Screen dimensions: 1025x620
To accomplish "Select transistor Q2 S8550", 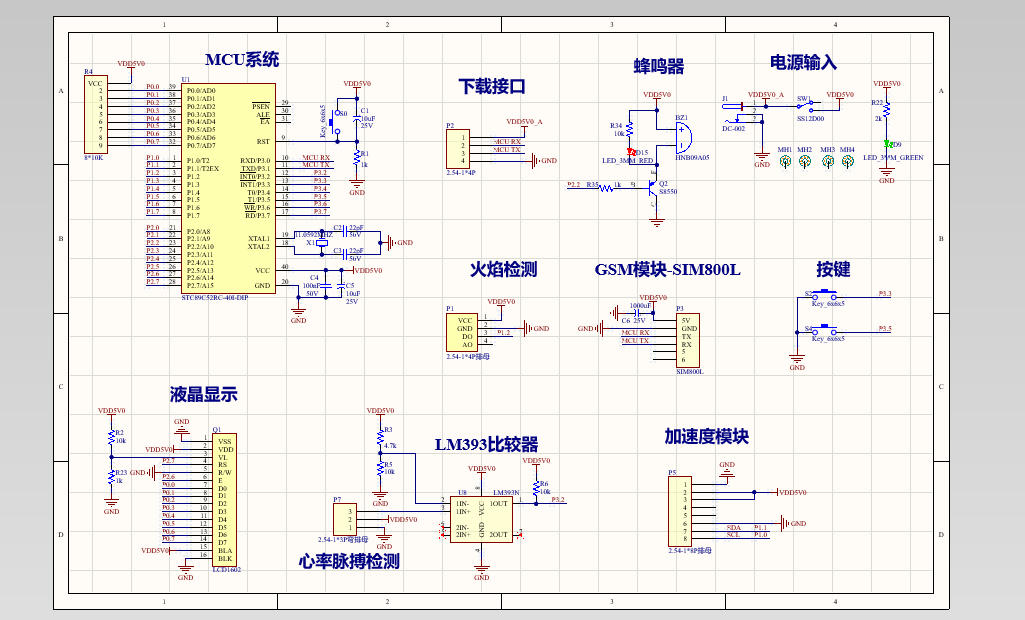I will point(652,188).
